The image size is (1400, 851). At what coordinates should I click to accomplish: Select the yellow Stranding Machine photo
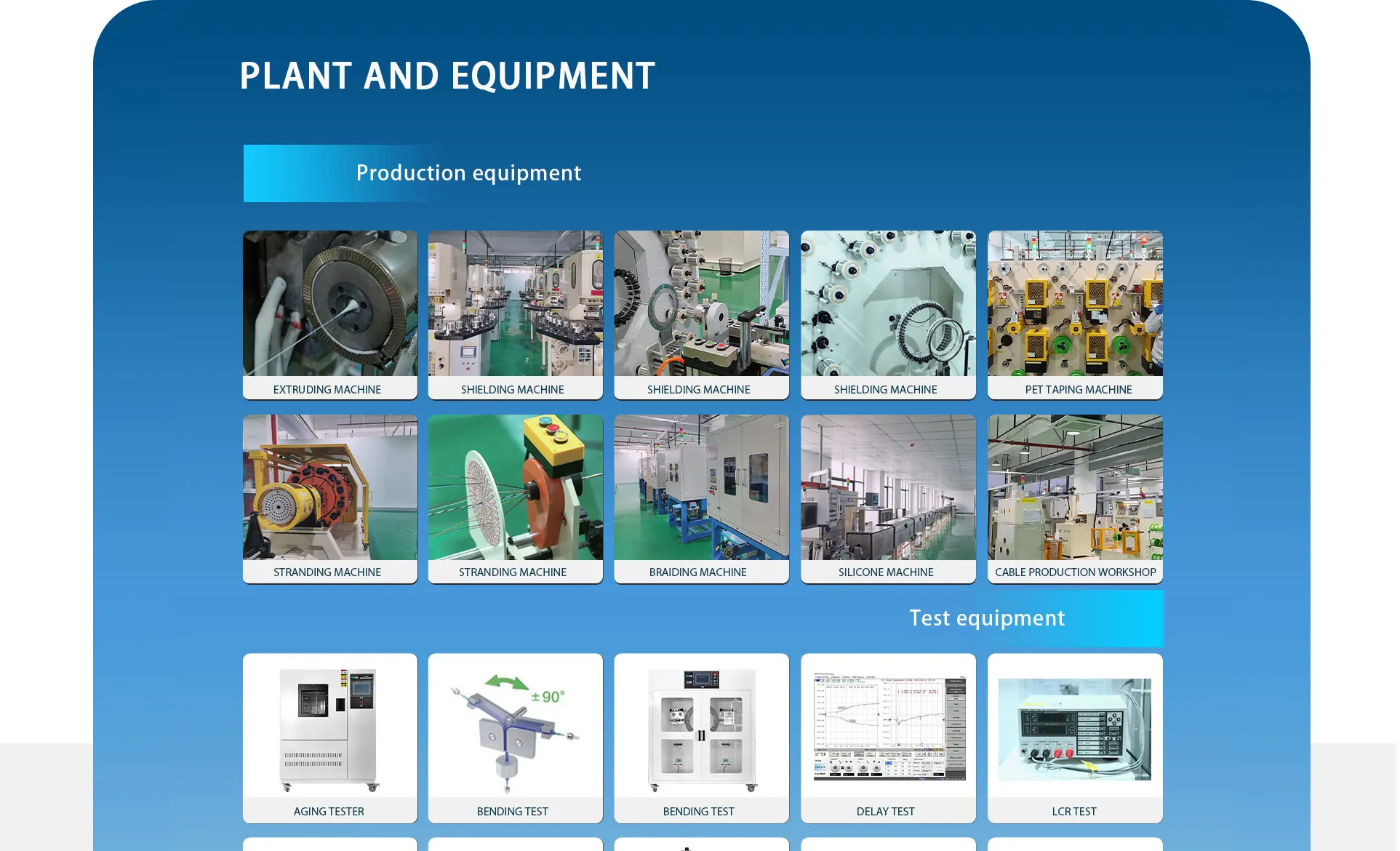click(x=329, y=487)
